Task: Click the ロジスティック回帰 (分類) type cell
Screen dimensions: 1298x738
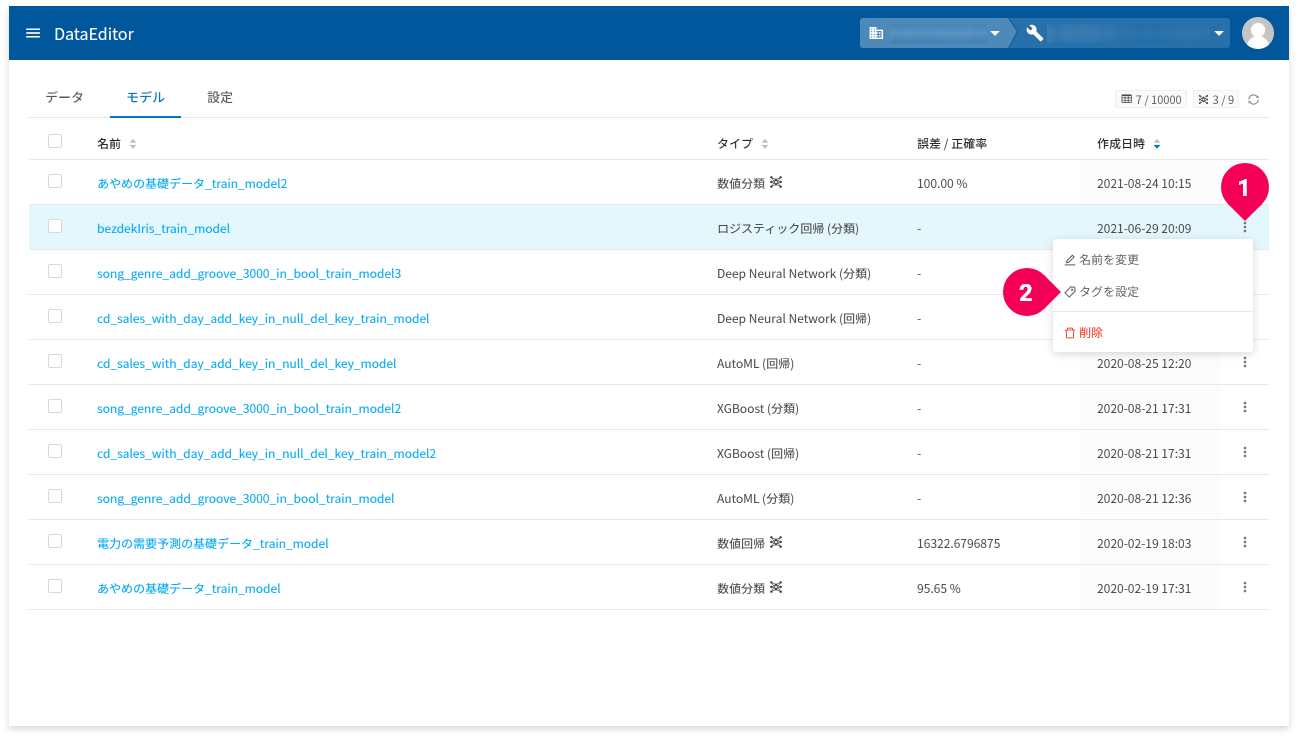Action: pos(788,228)
